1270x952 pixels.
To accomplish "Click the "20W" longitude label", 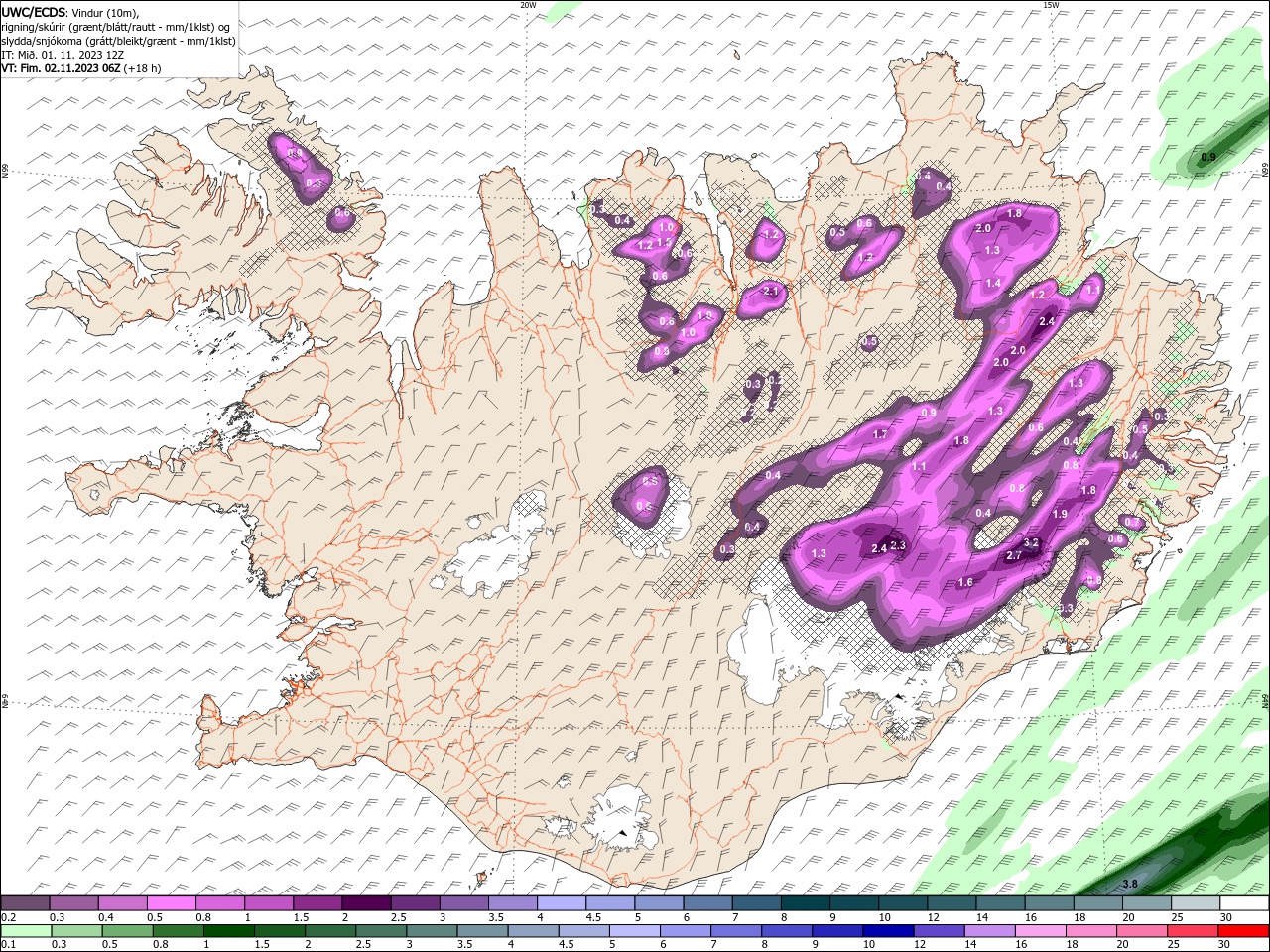I will pos(528,5).
